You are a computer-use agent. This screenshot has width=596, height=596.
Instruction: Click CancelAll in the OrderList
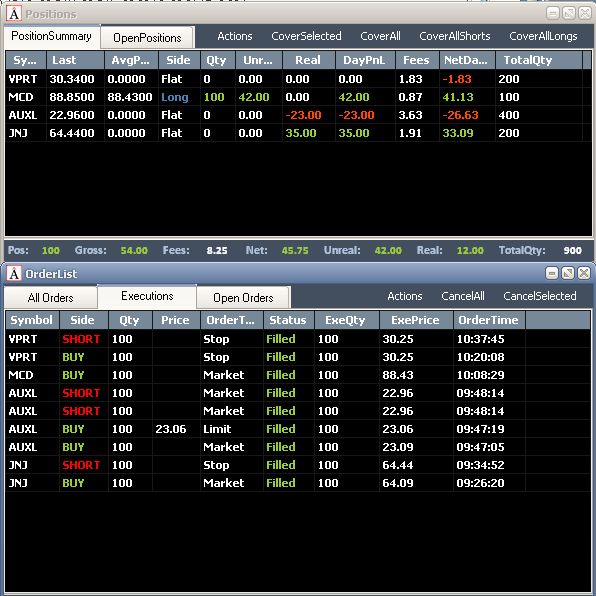[463, 296]
